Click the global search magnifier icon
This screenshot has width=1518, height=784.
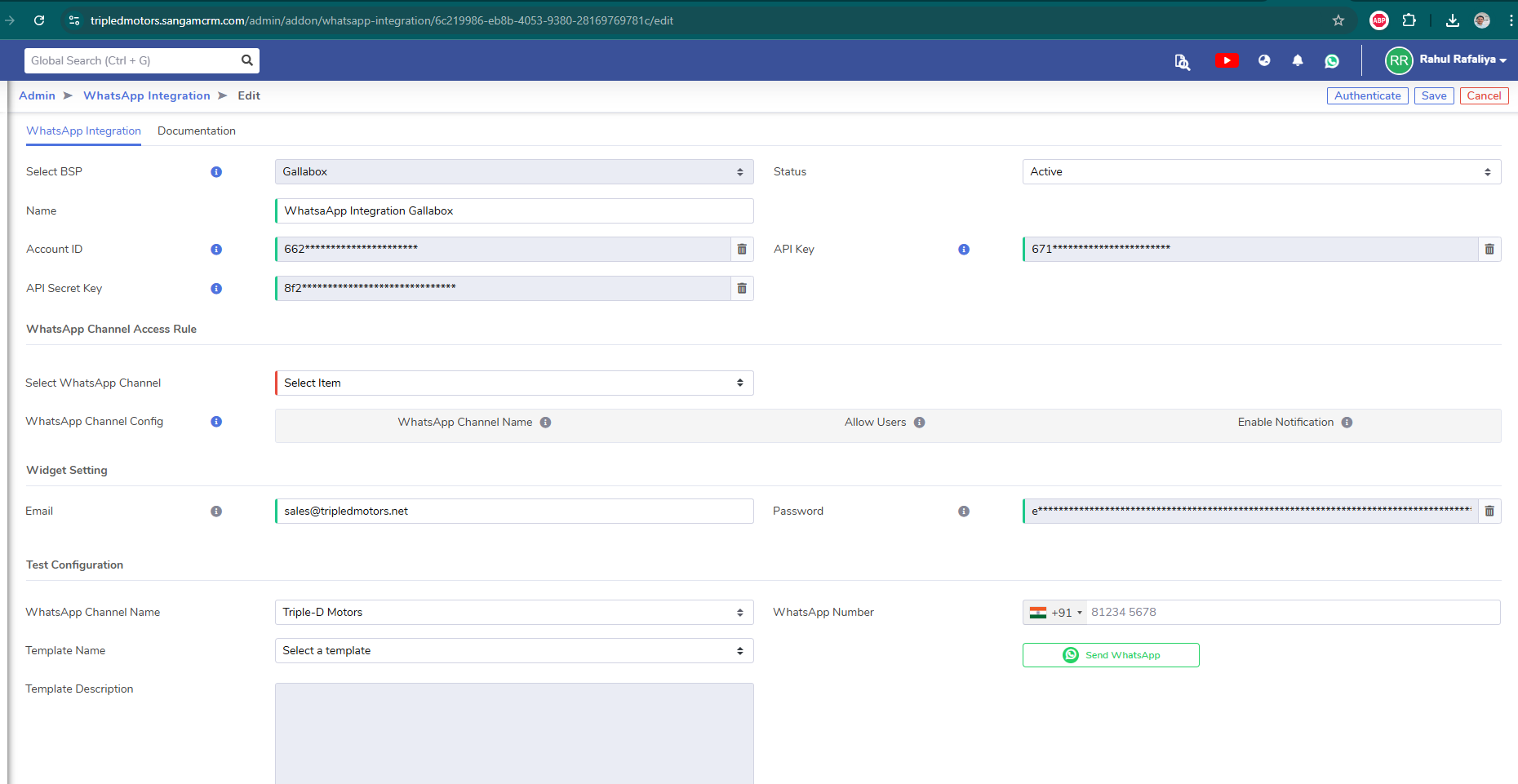click(x=246, y=60)
